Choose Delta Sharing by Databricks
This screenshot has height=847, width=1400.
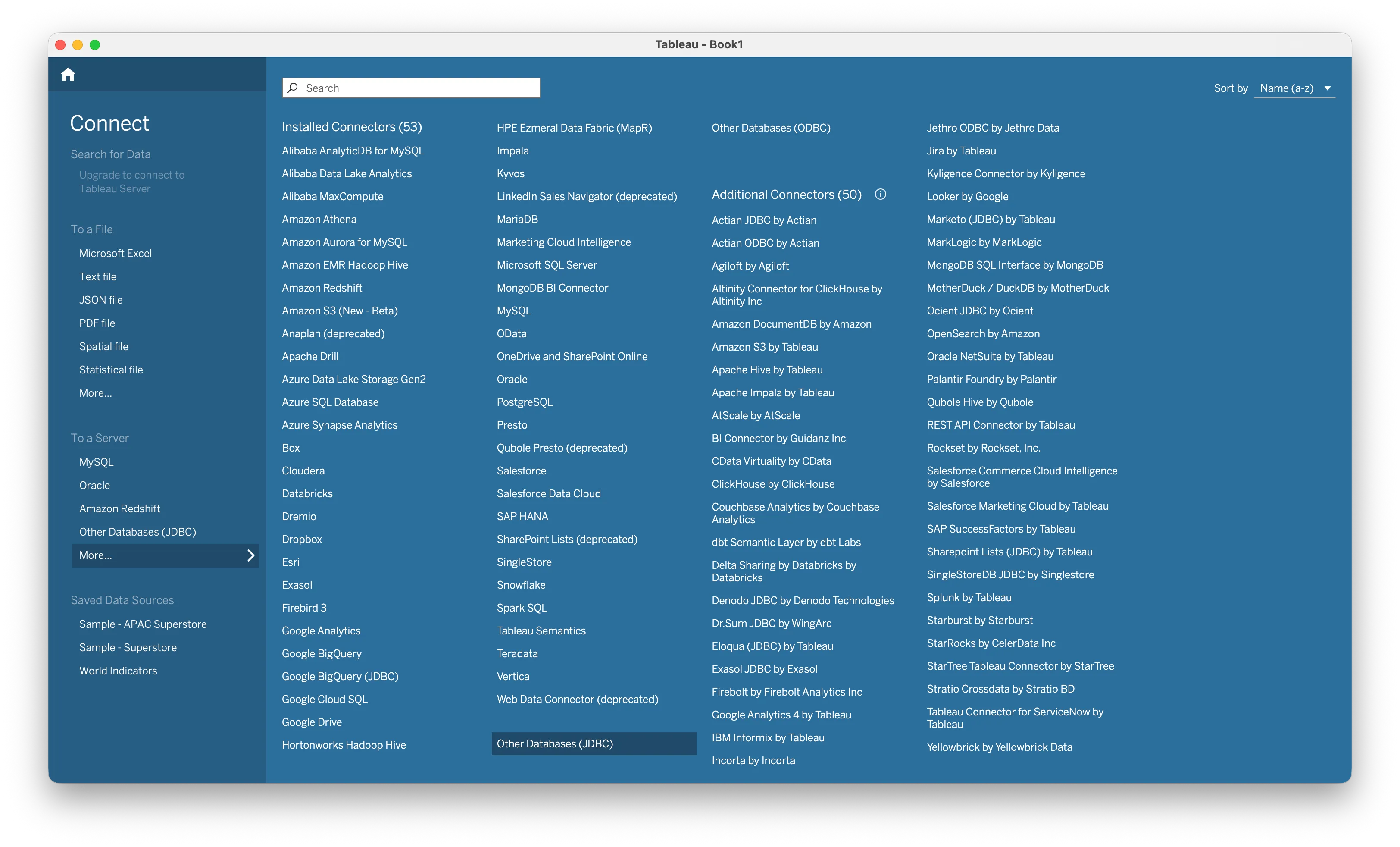coord(784,571)
